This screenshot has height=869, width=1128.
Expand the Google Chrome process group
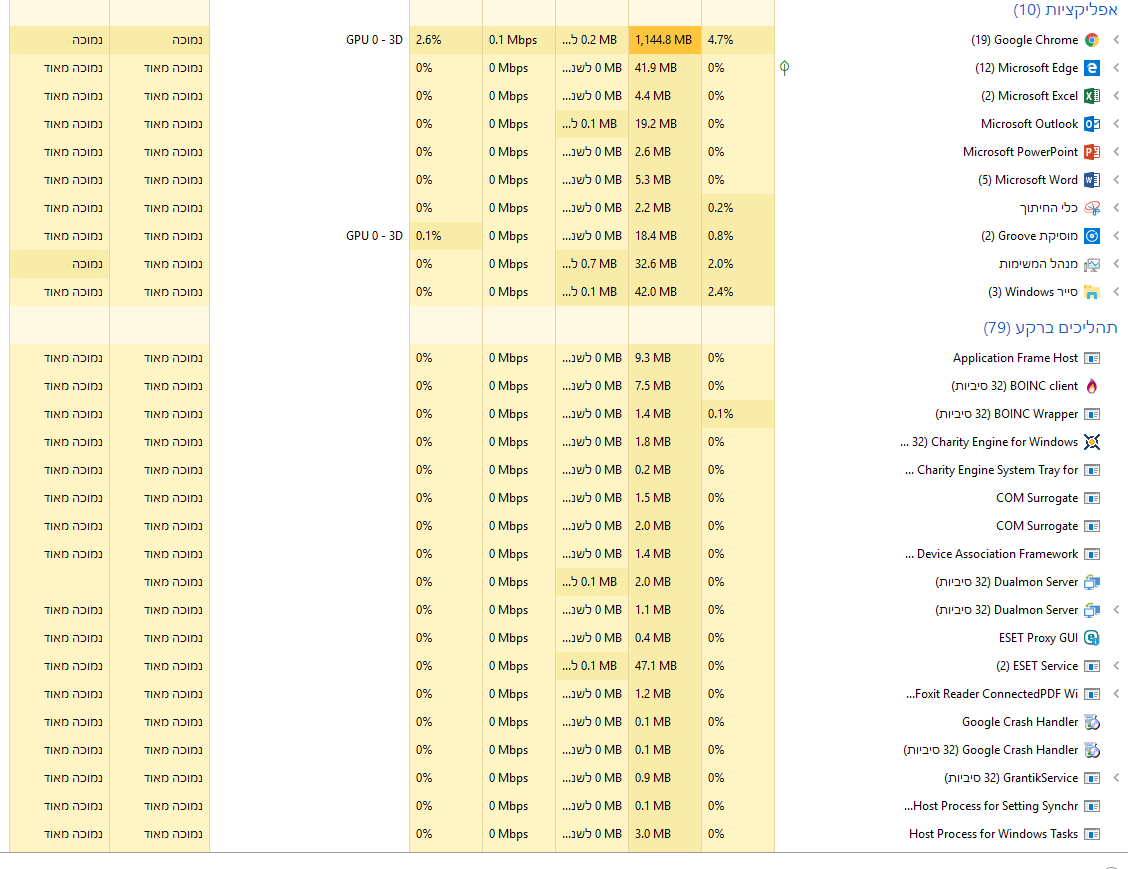click(x=1116, y=40)
